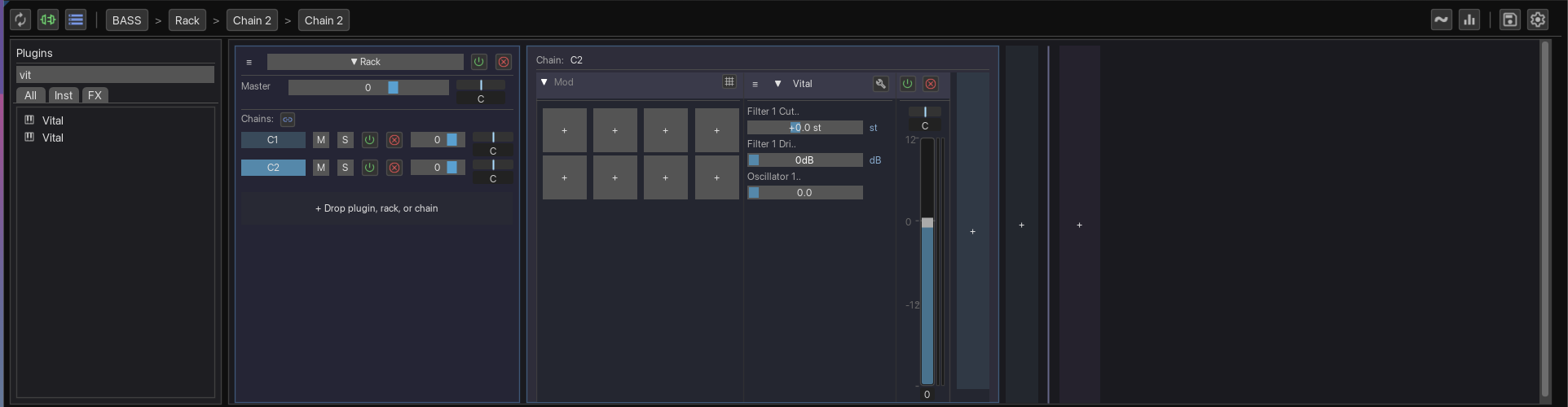Solo the C2 chain

tap(345, 168)
